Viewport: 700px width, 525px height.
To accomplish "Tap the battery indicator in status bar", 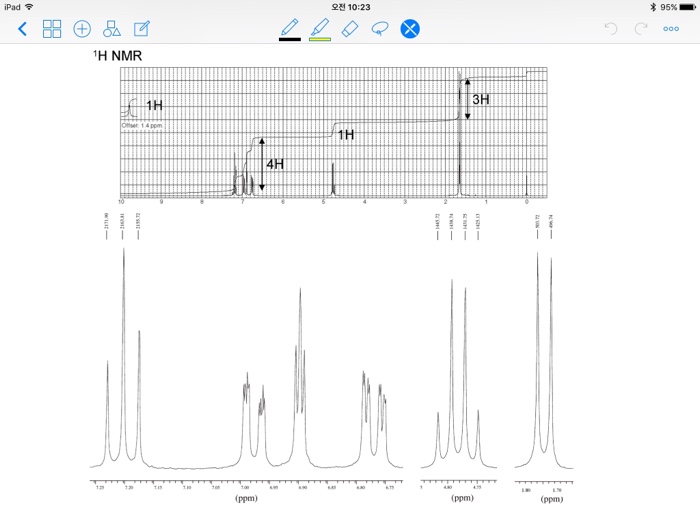I will point(685,6).
